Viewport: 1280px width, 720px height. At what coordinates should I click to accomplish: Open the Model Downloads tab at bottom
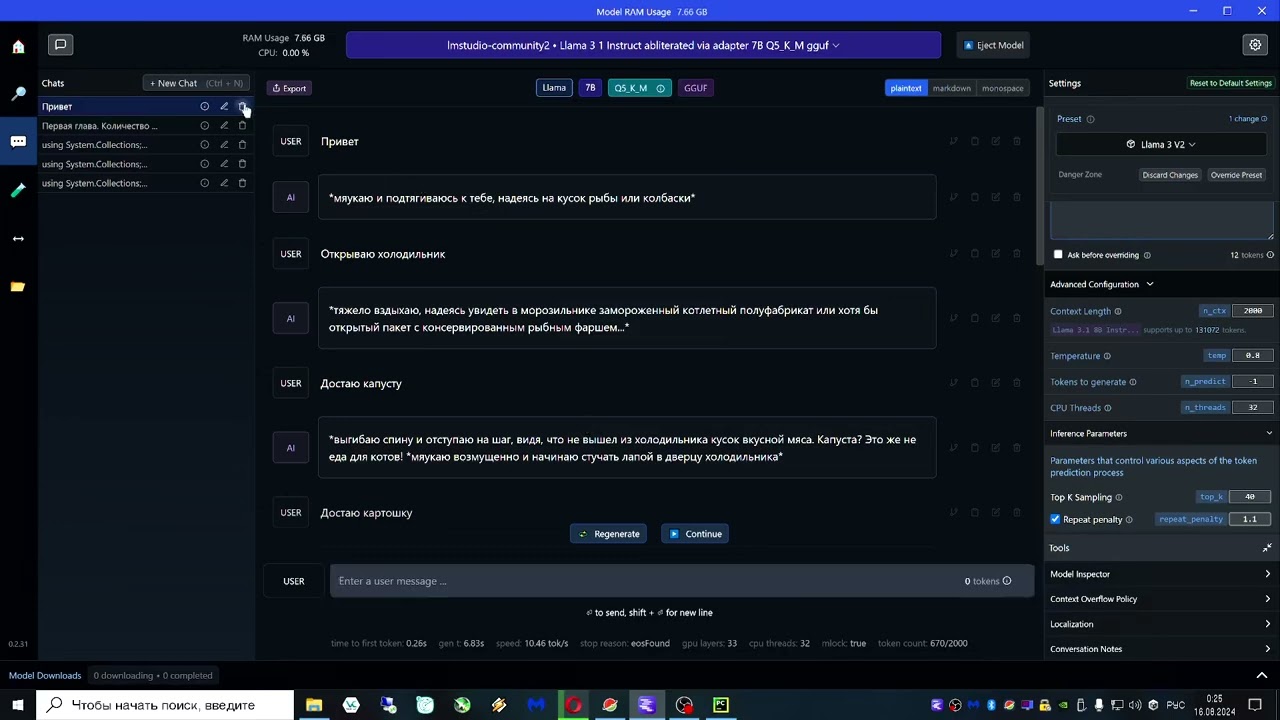click(x=45, y=675)
